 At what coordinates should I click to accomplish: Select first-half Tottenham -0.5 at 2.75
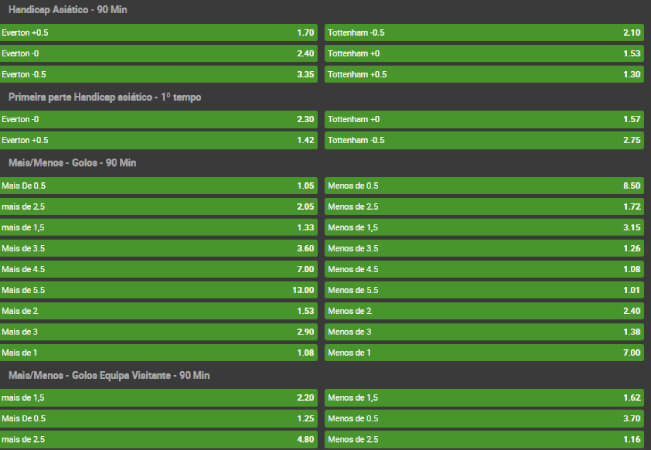click(484, 140)
